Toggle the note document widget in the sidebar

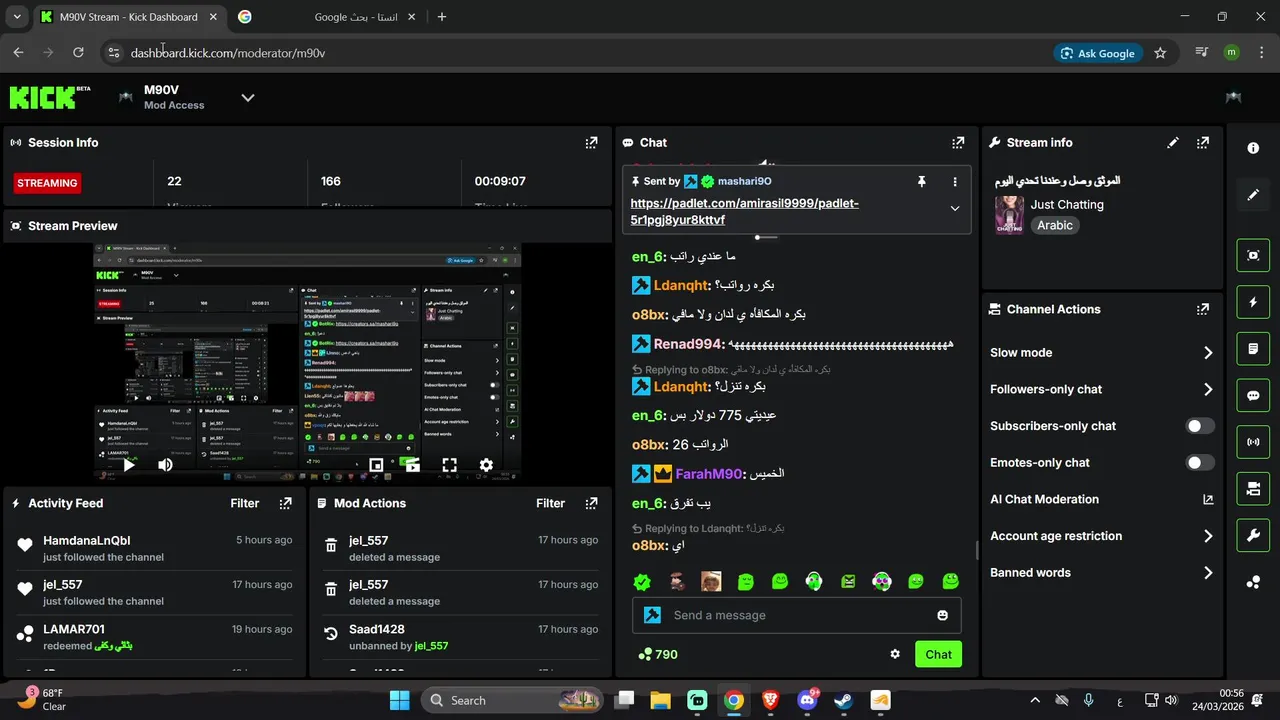point(1253,349)
